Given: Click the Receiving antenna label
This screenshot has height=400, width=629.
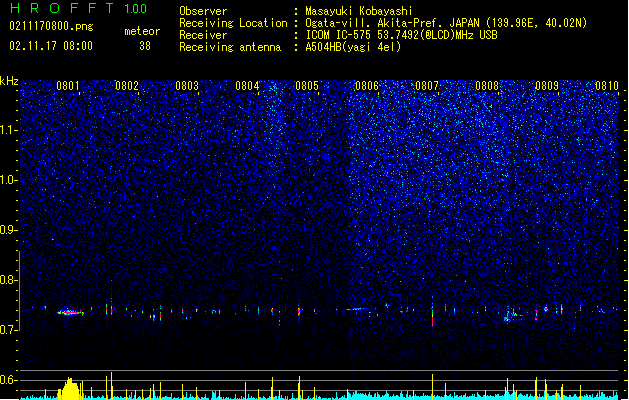Looking at the screenshot, I should (230, 47).
